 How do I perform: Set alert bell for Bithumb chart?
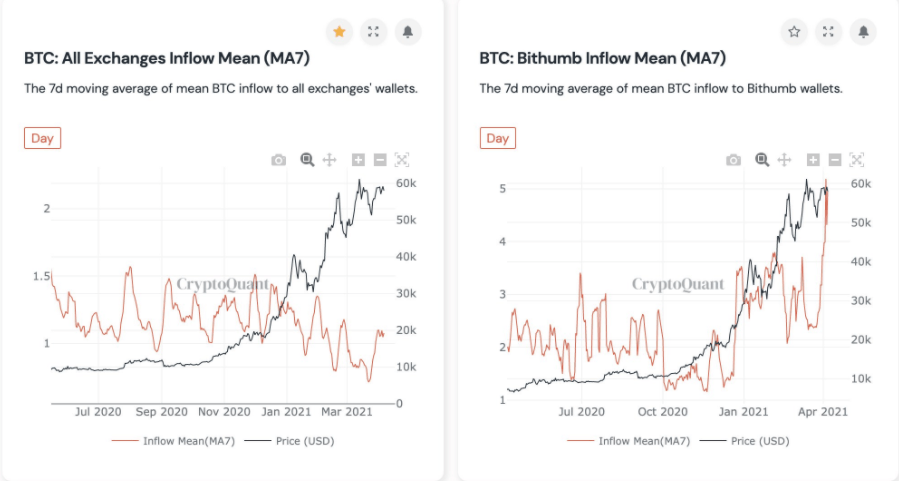tap(863, 32)
